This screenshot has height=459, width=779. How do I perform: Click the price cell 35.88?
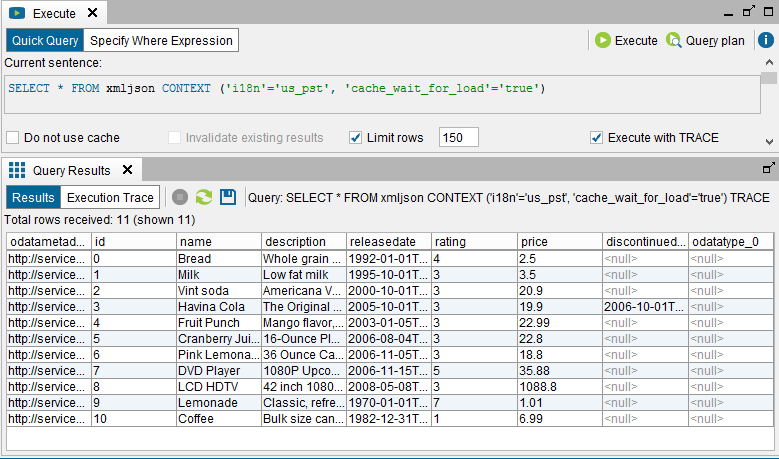pos(559,371)
